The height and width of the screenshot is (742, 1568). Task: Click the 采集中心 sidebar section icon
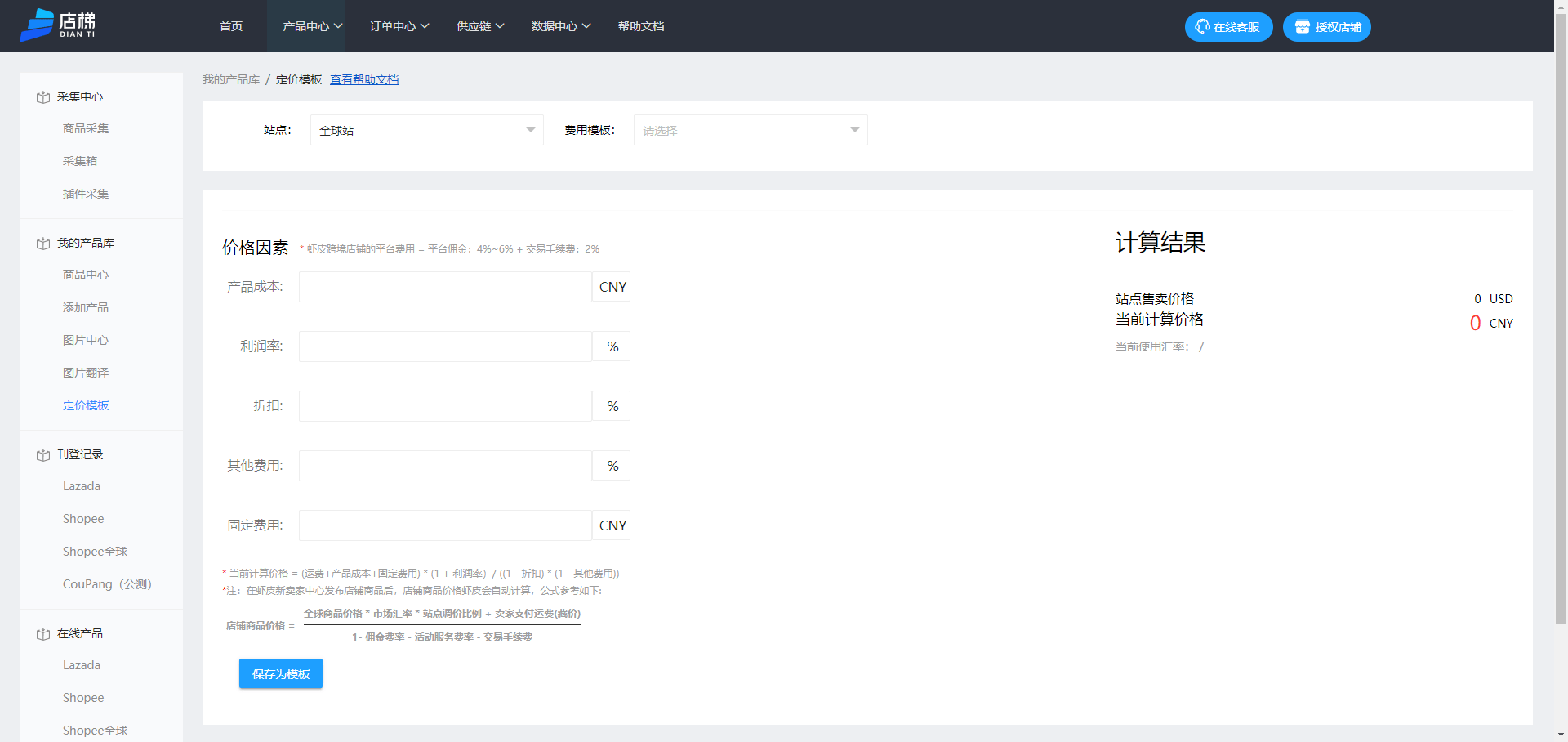(x=42, y=96)
